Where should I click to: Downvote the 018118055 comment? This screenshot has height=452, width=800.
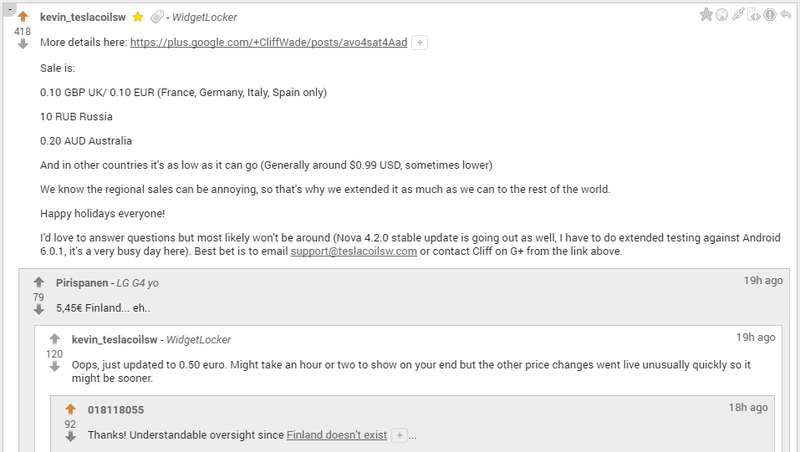(71, 437)
